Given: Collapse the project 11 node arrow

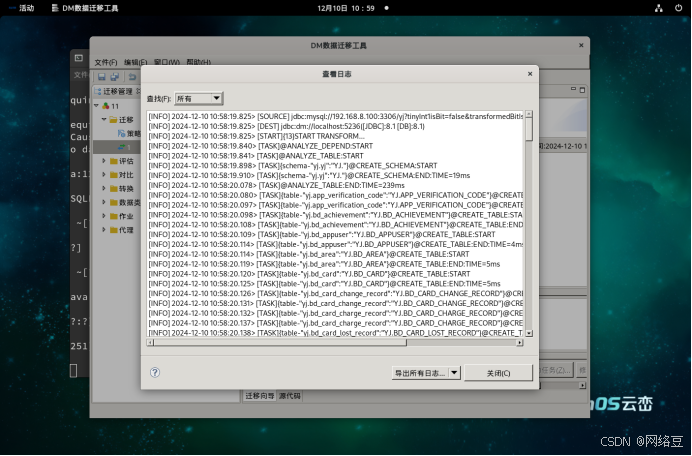Looking at the screenshot, I should 97,106.
